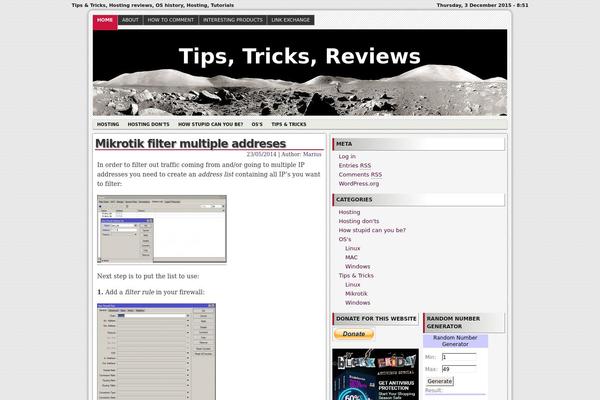Click the site tagline at page top
The height and width of the screenshot is (400, 600).
pyautogui.click(x=153, y=5)
